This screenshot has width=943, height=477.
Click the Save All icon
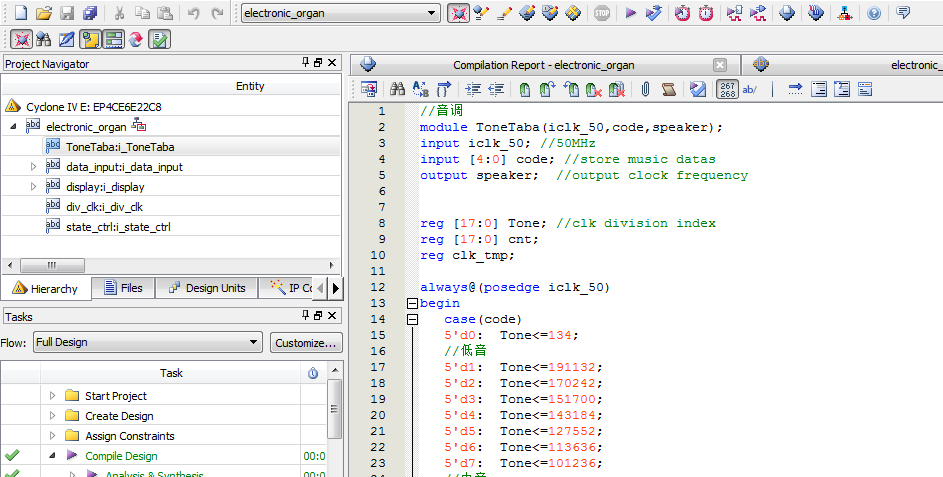click(90, 13)
